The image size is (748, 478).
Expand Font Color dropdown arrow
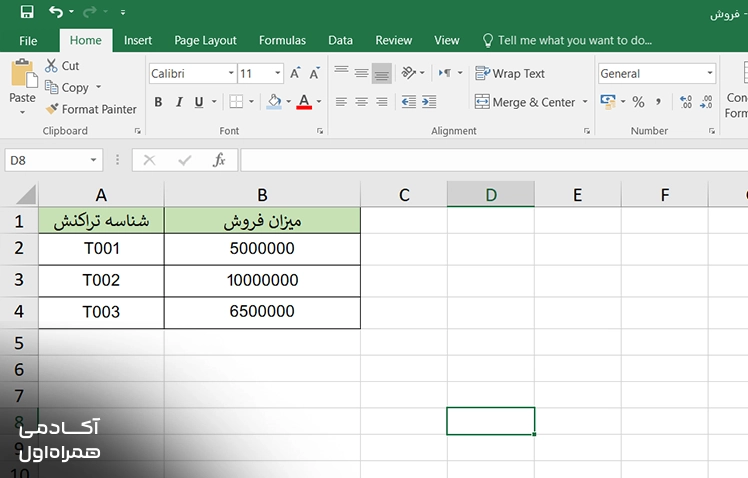click(x=319, y=102)
